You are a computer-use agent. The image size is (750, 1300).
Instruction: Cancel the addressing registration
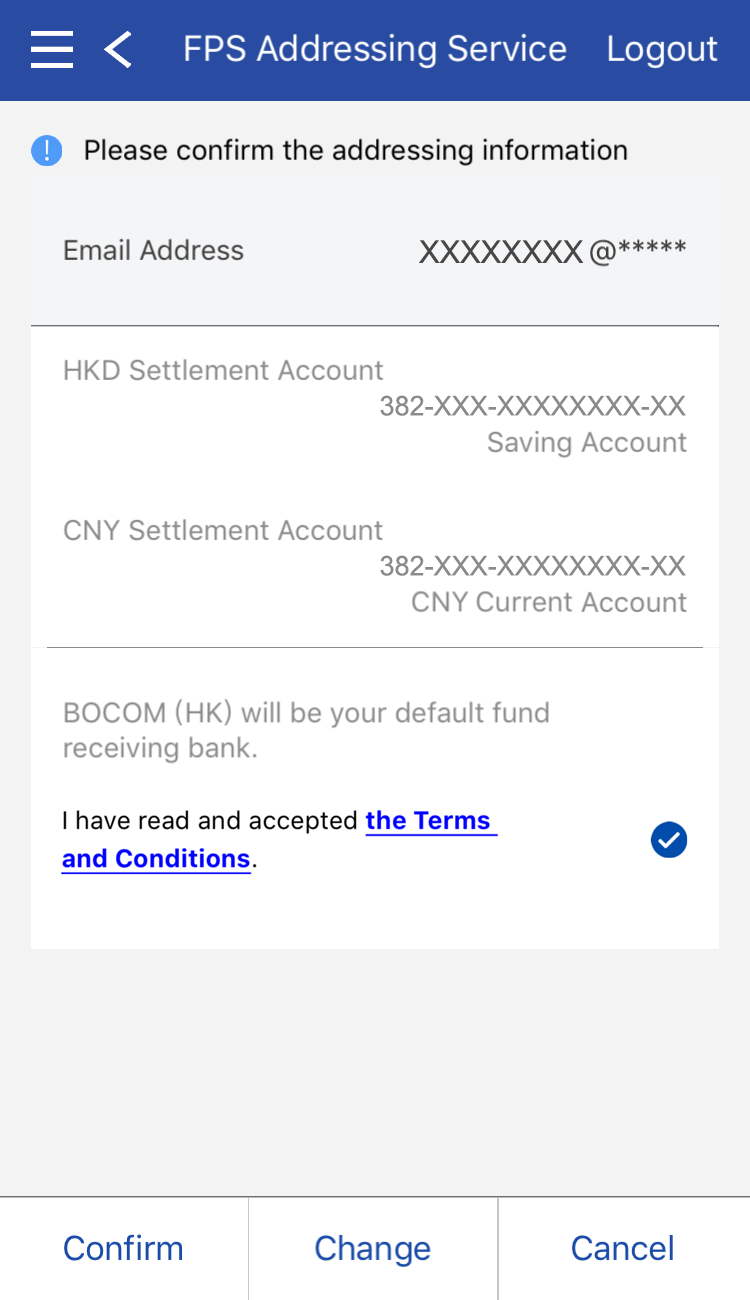click(623, 1248)
